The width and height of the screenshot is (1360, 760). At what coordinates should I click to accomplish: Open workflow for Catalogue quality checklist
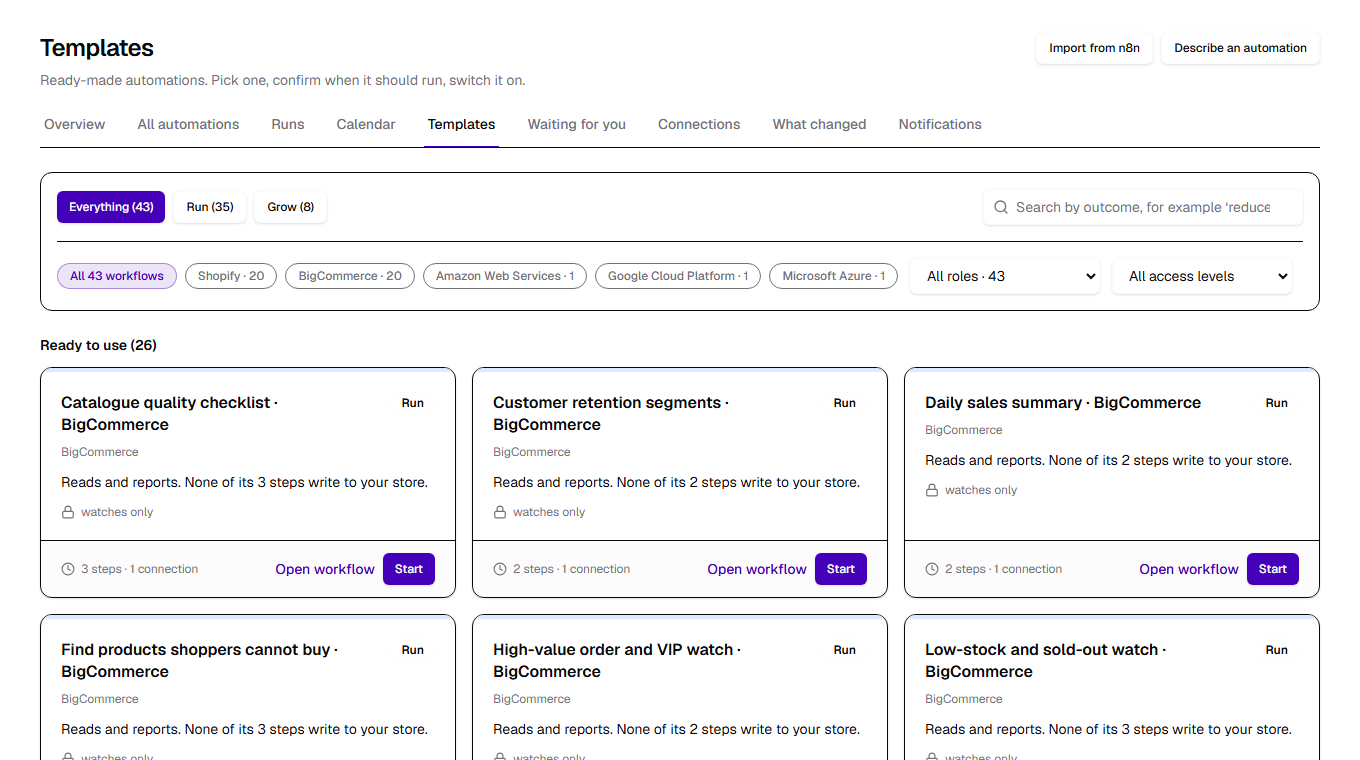[x=325, y=569]
